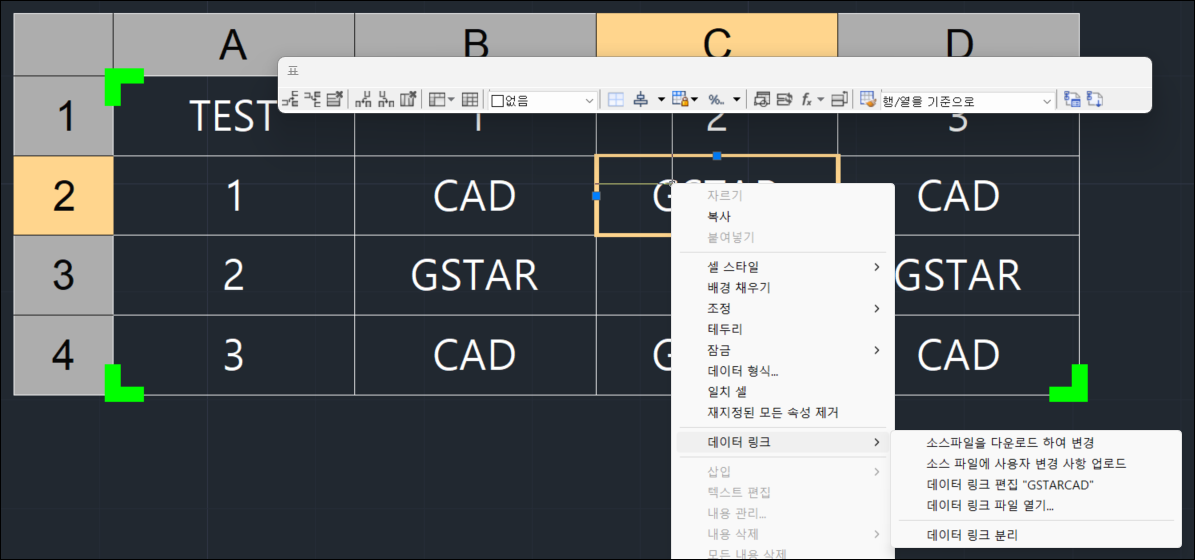Open the highlighted 데이터 링크 menu item

point(782,442)
